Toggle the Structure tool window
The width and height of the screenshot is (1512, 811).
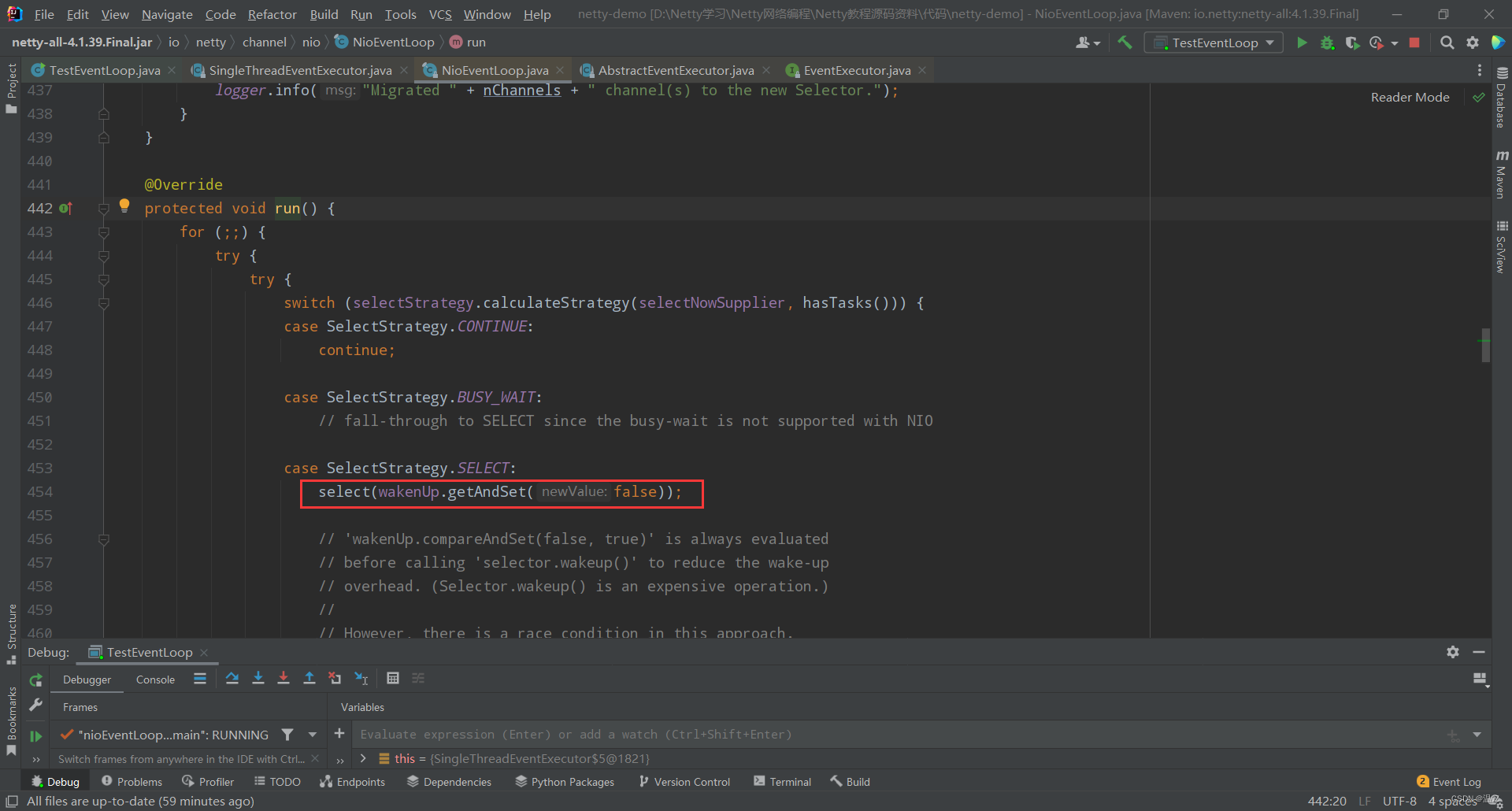tap(11, 634)
